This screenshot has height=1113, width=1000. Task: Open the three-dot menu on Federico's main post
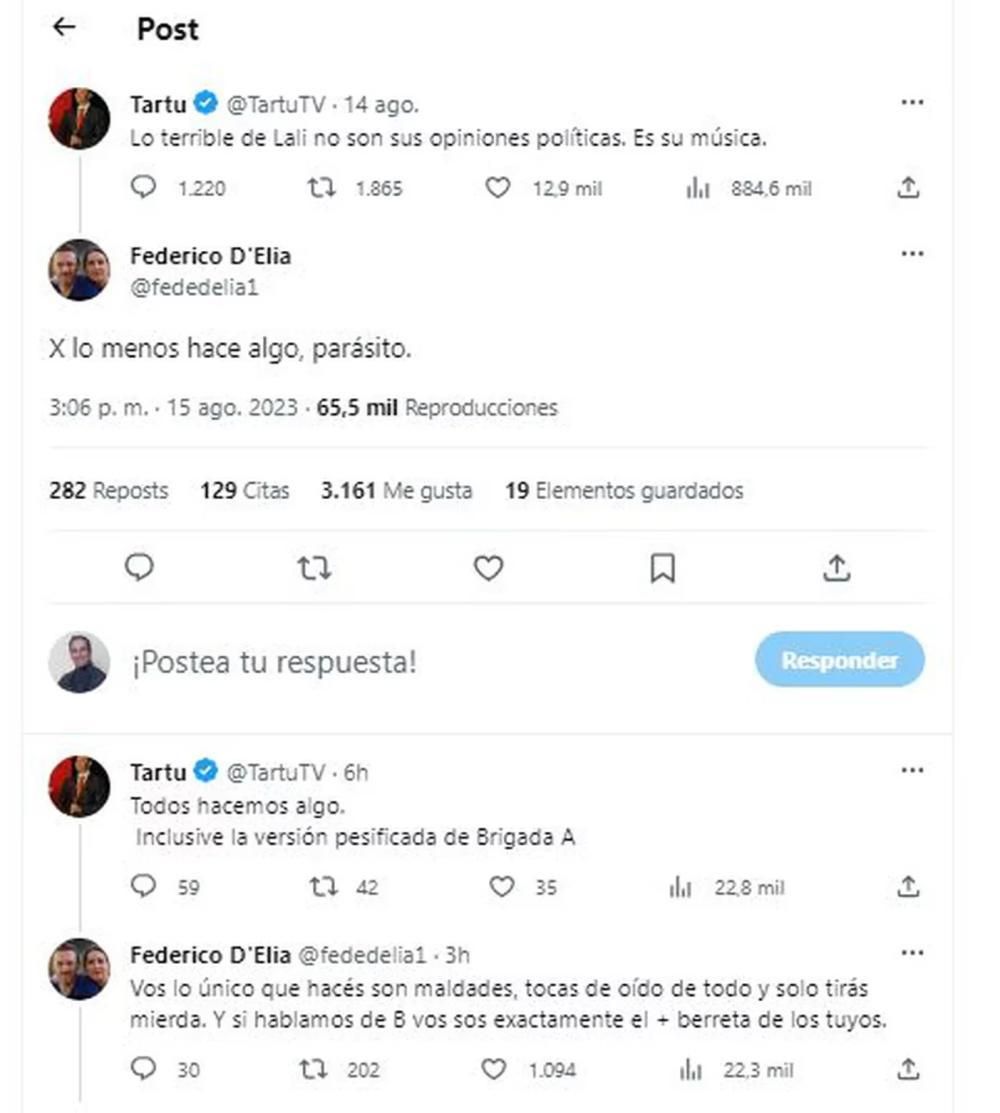click(911, 255)
